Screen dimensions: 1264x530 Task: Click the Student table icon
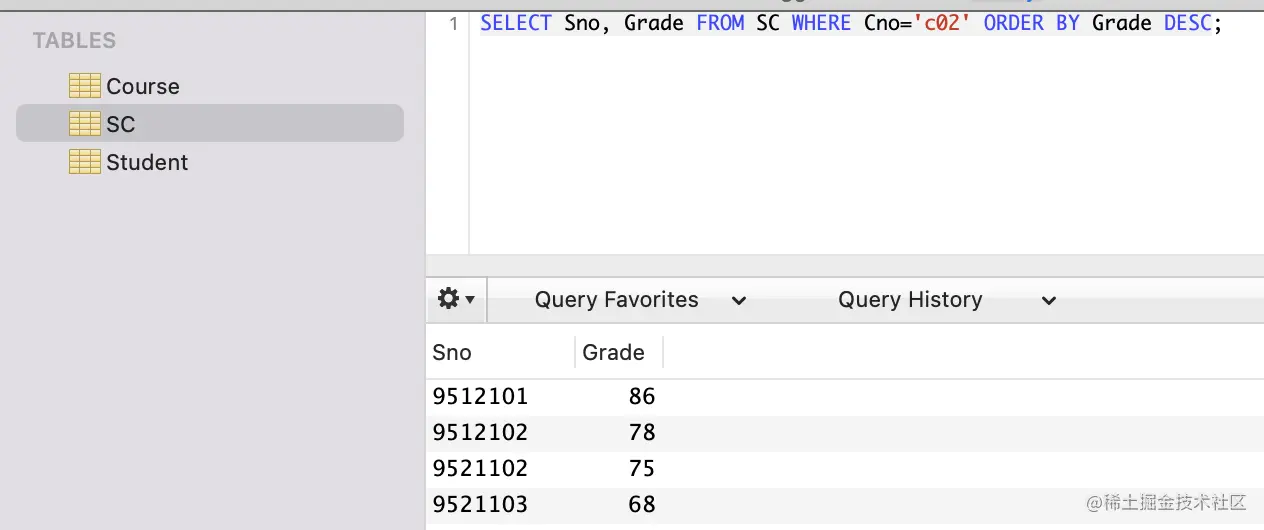click(x=84, y=162)
